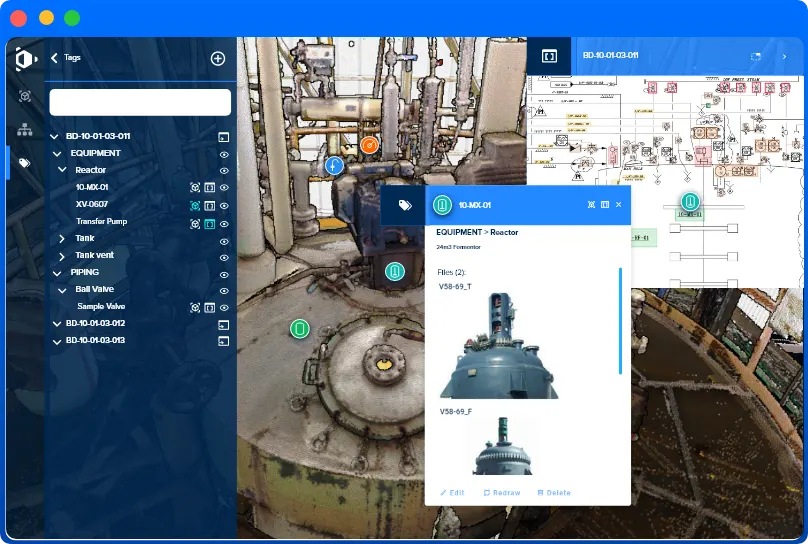The image size is (808, 544).
Task: Toggle visibility of Tank group
Action: point(224,242)
